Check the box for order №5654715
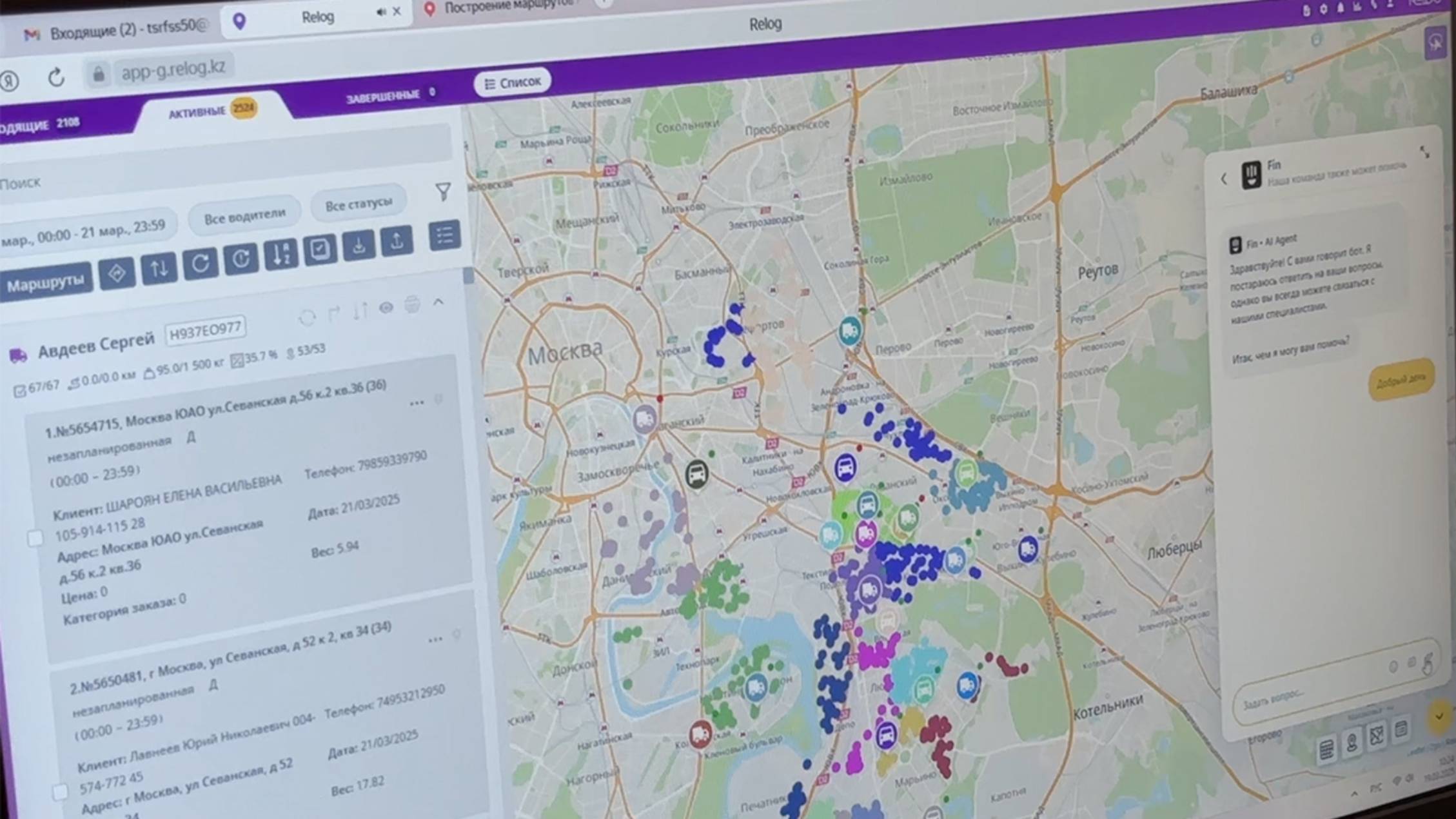The width and height of the screenshot is (1456, 819). click(36, 538)
